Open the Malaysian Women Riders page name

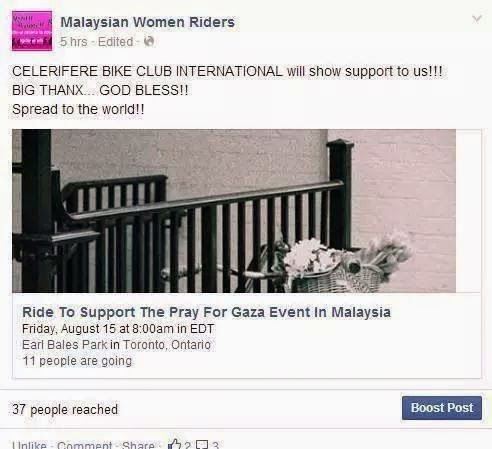147,22
